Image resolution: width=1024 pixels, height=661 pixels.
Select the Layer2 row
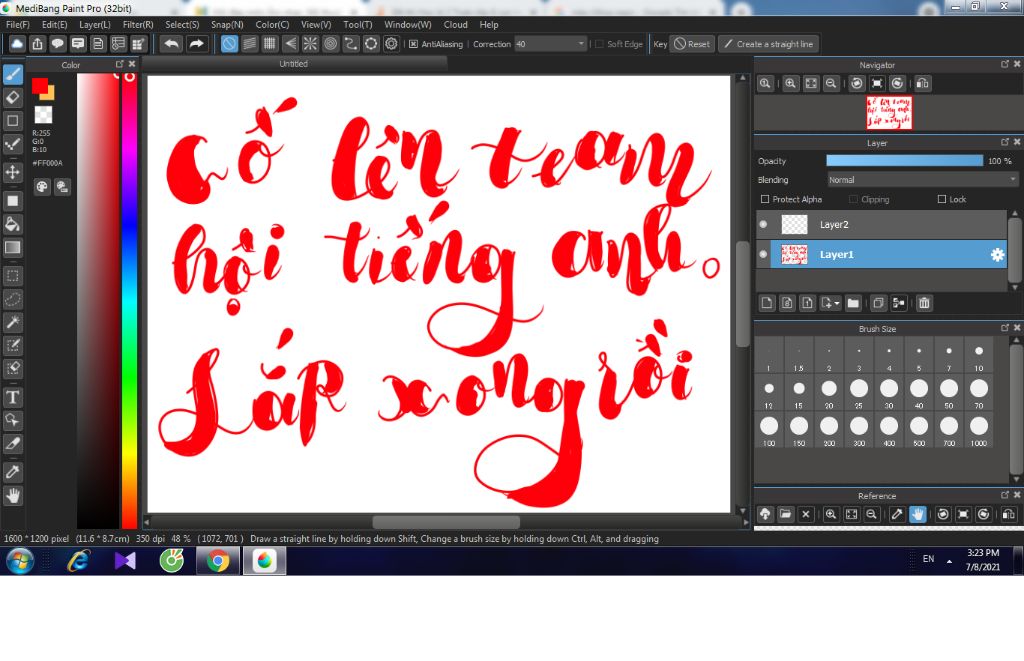[x=882, y=225]
